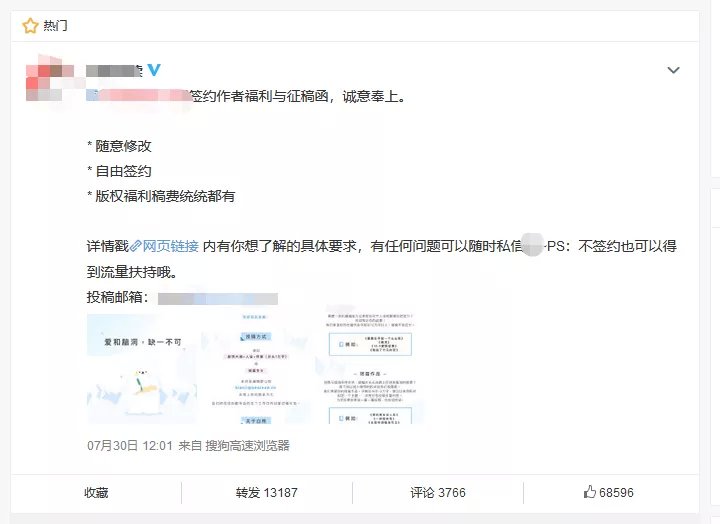Click 转发 13187 to repost
The width and height of the screenshot is (720, 524).
tap(266, 492)
